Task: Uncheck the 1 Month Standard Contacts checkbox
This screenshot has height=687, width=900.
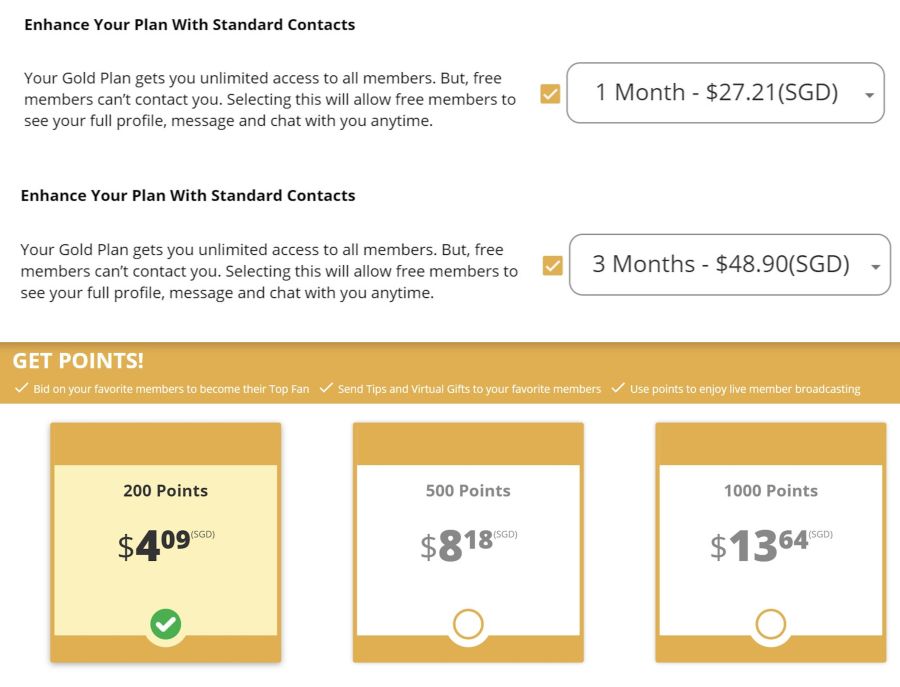Action: click(x=550, y=94)
